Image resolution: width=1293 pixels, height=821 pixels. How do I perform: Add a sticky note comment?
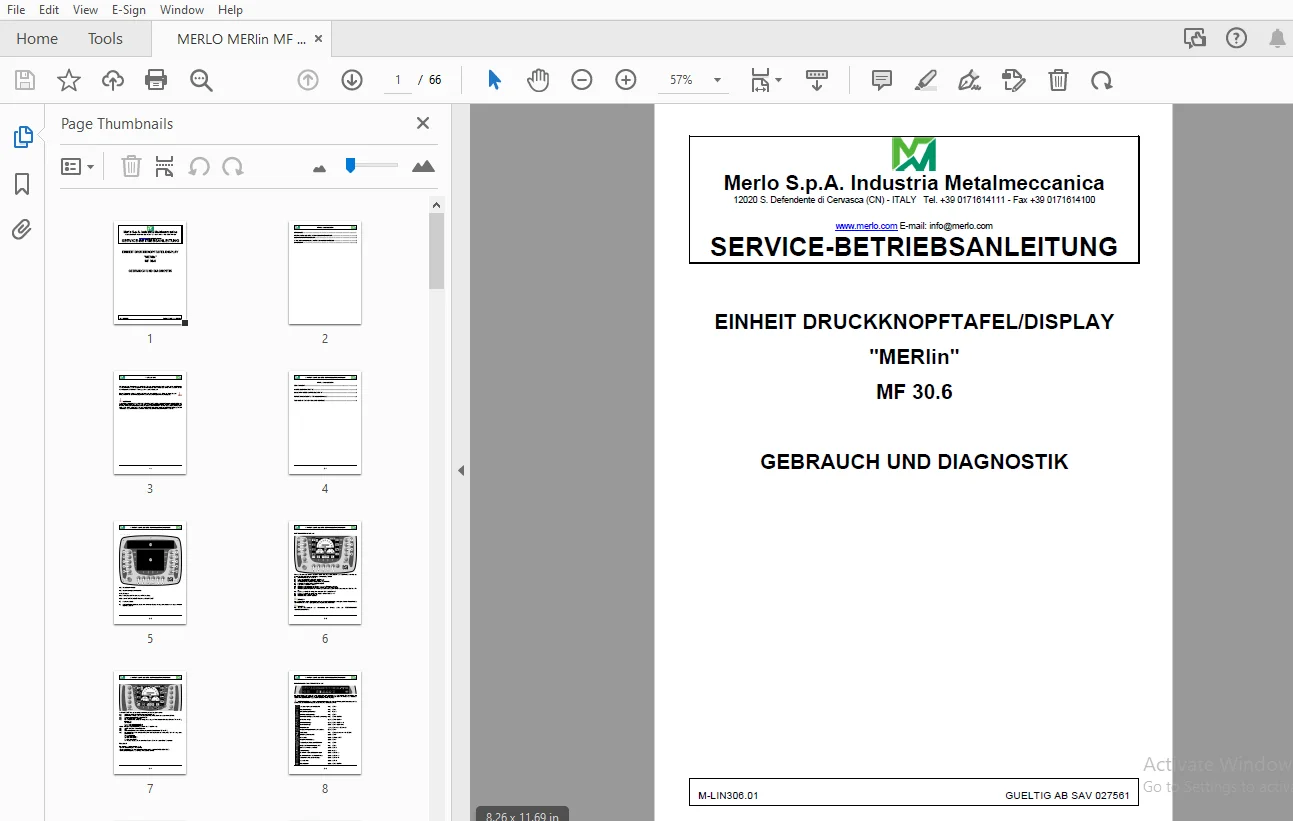point(882,80)
